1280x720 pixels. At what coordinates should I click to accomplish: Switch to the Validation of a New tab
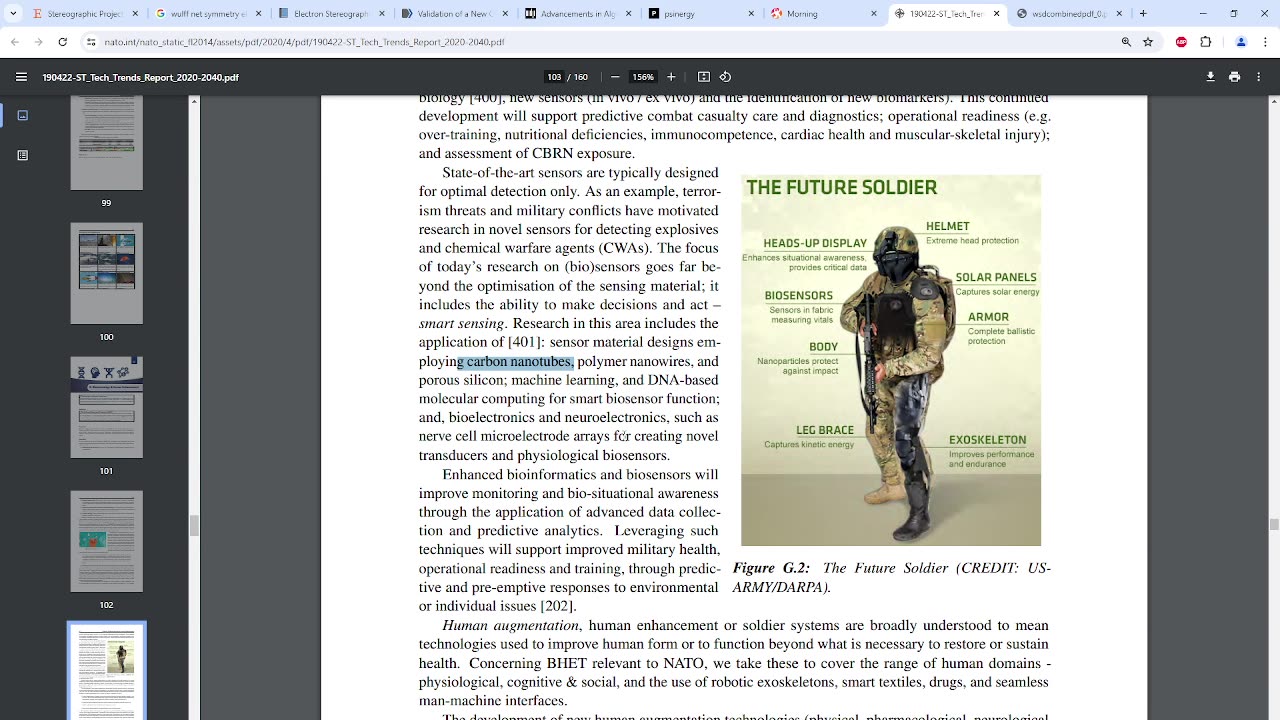pyautogui.click(x=454, y=14)
